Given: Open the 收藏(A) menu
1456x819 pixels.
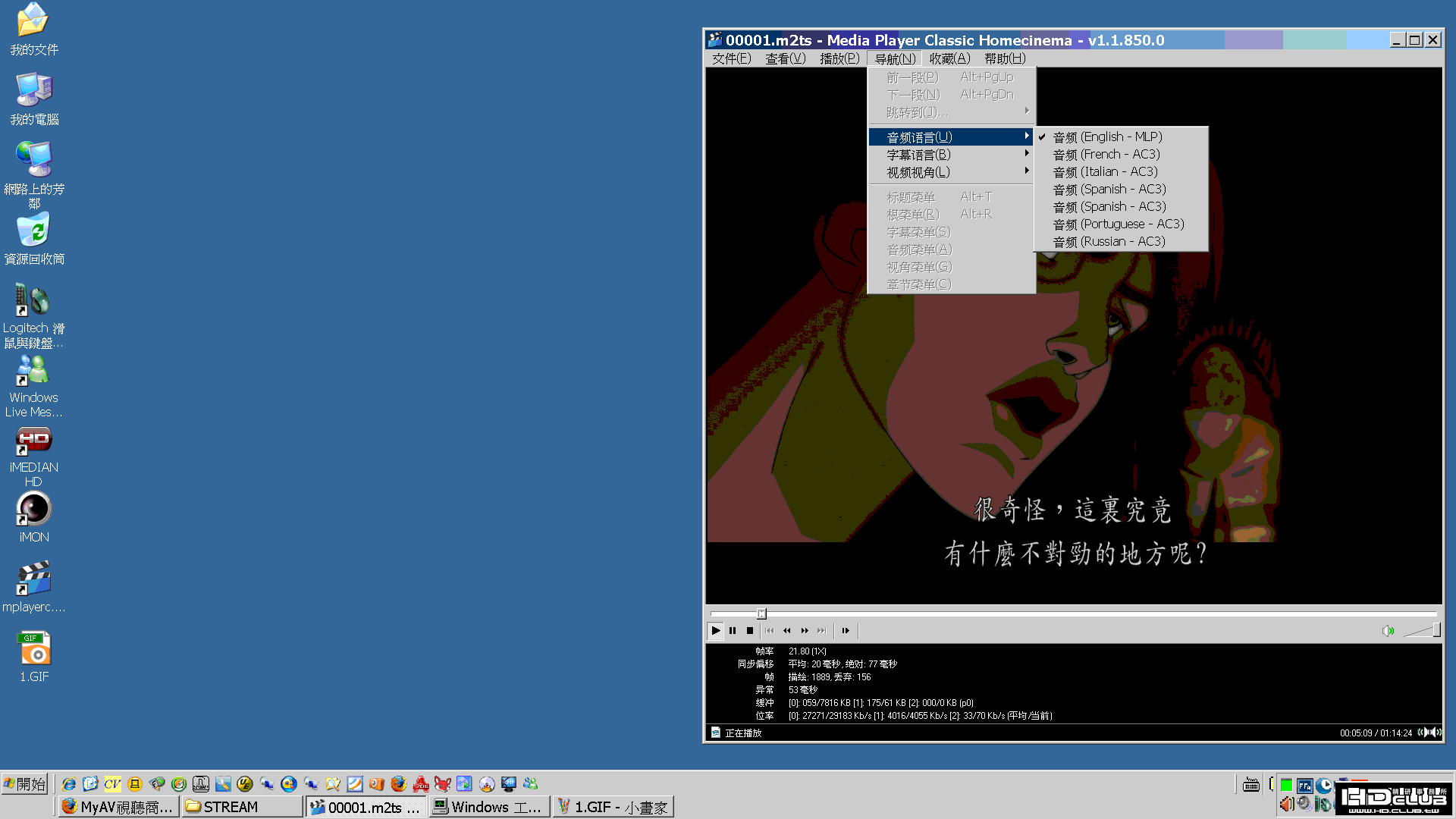Looking at the screenshot, I should pyautogui.click(x=949, y=58).
